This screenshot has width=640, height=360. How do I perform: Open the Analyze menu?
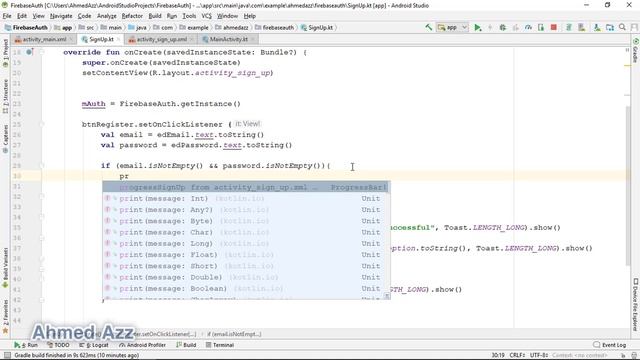[107, 16]
